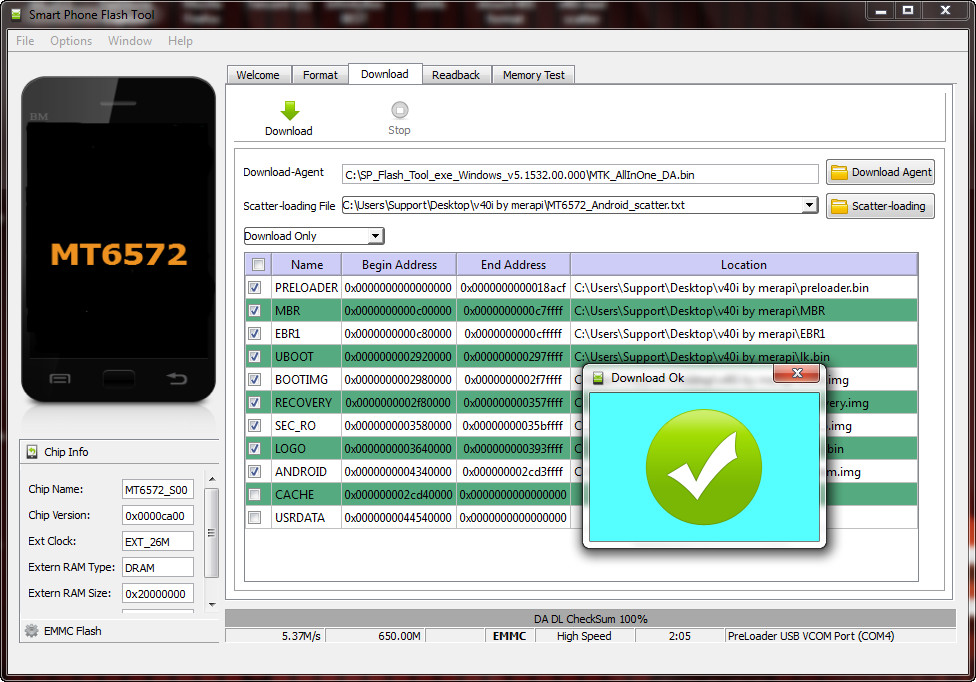Click the Scatter-loading browse button
Viewport: 976px width, 682px height.
pos(880,206)
